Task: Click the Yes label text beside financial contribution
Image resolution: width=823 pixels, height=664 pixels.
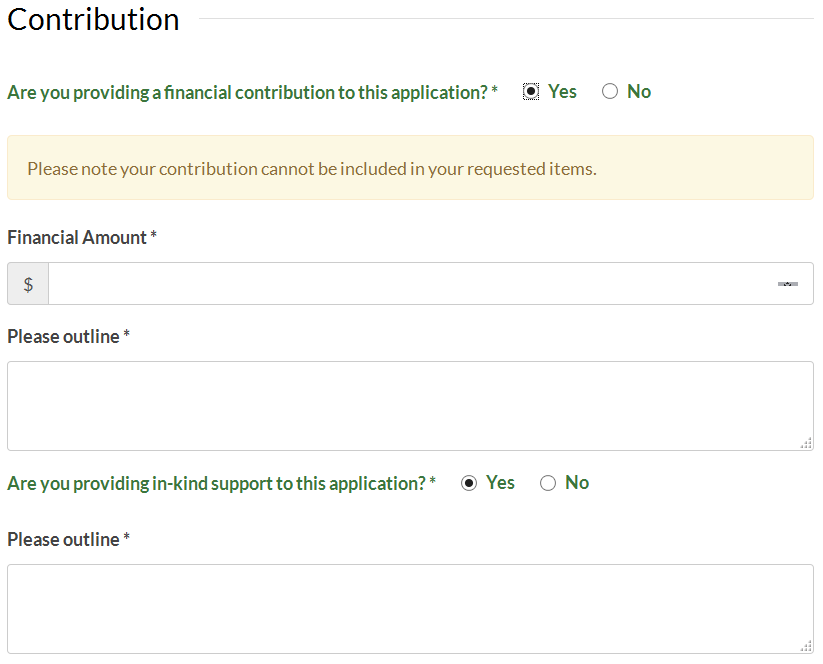Action: coord(562,92)
